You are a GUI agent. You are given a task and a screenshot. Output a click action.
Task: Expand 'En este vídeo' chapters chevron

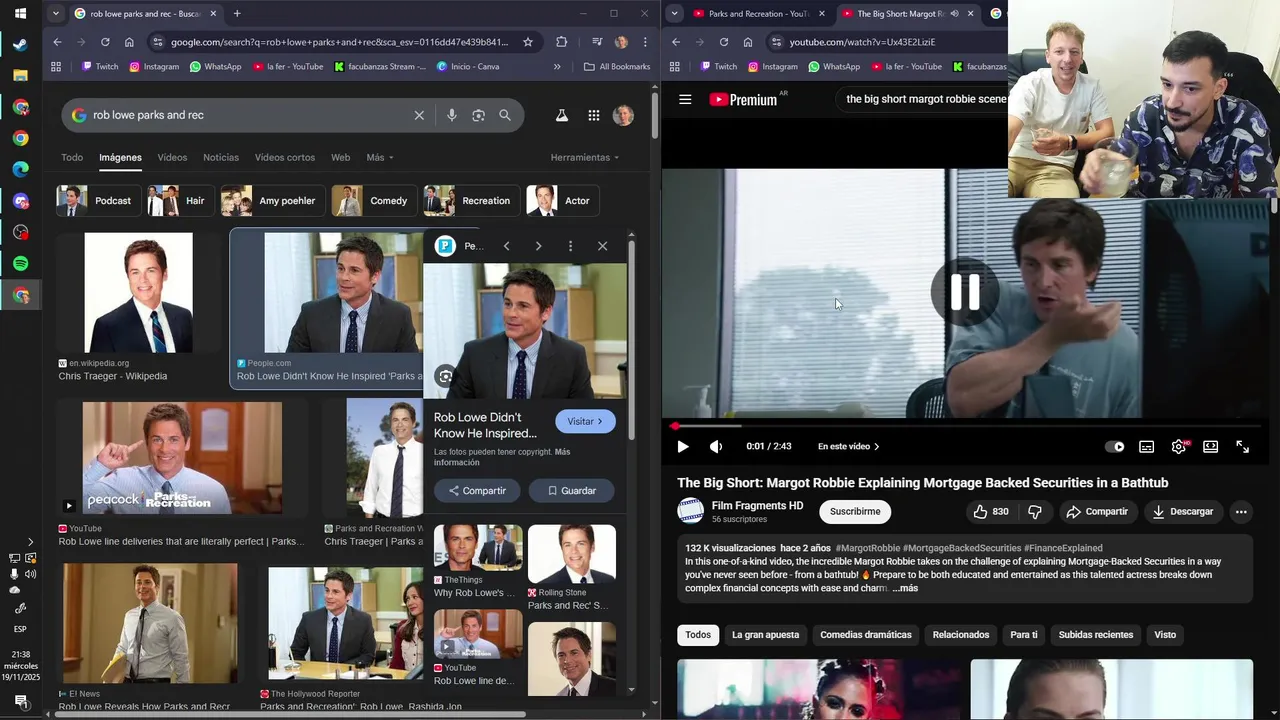pos(877,447)
